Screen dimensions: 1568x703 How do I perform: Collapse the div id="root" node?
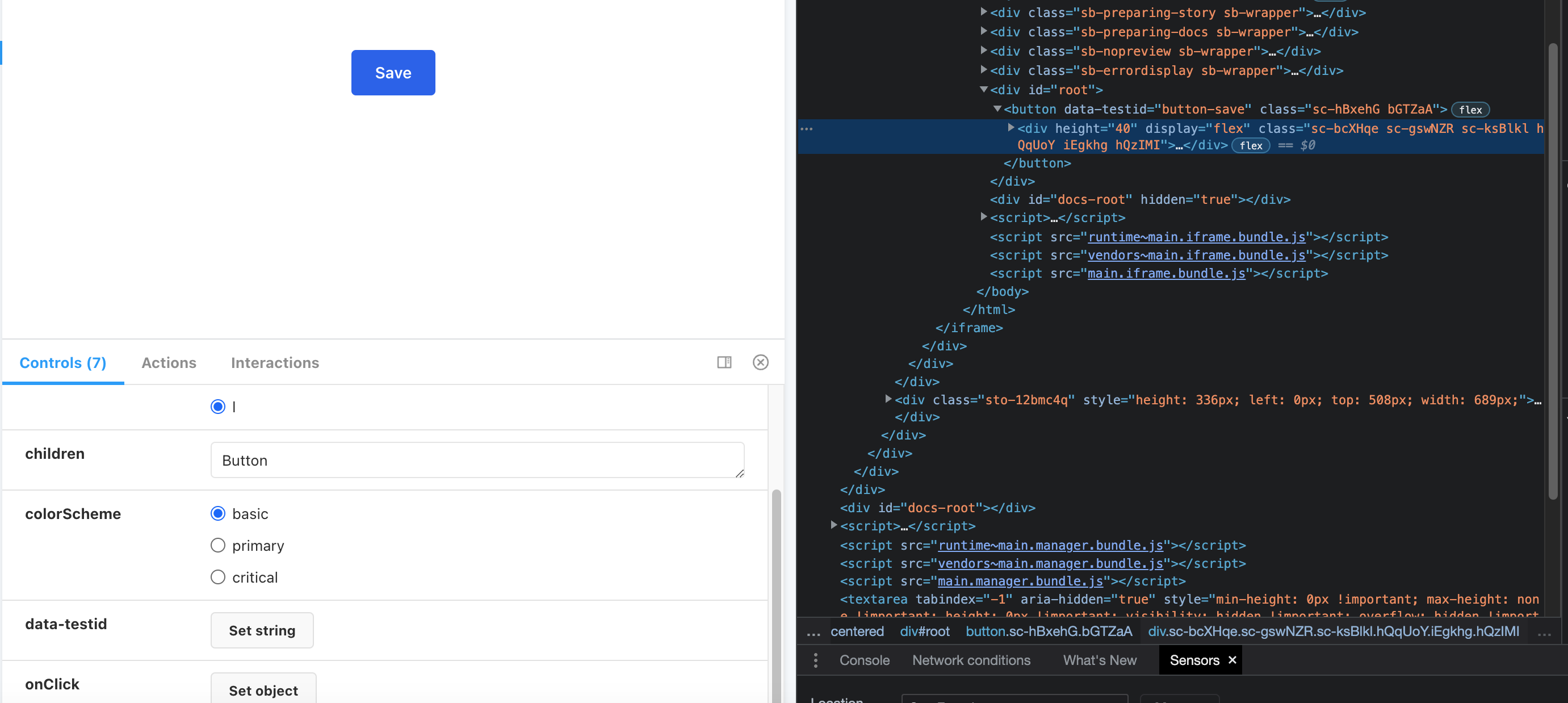(984, 90)
